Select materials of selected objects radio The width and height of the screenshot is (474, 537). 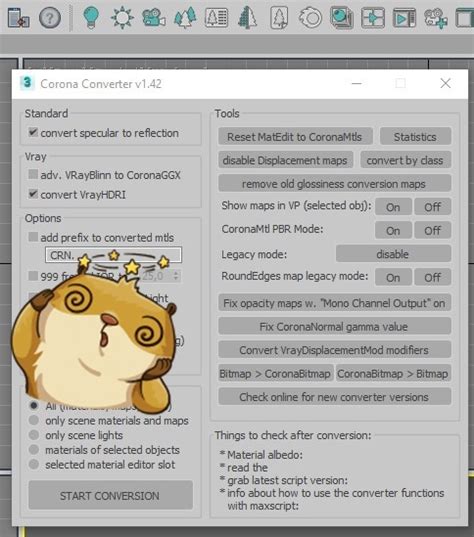[x=34, y=449]
